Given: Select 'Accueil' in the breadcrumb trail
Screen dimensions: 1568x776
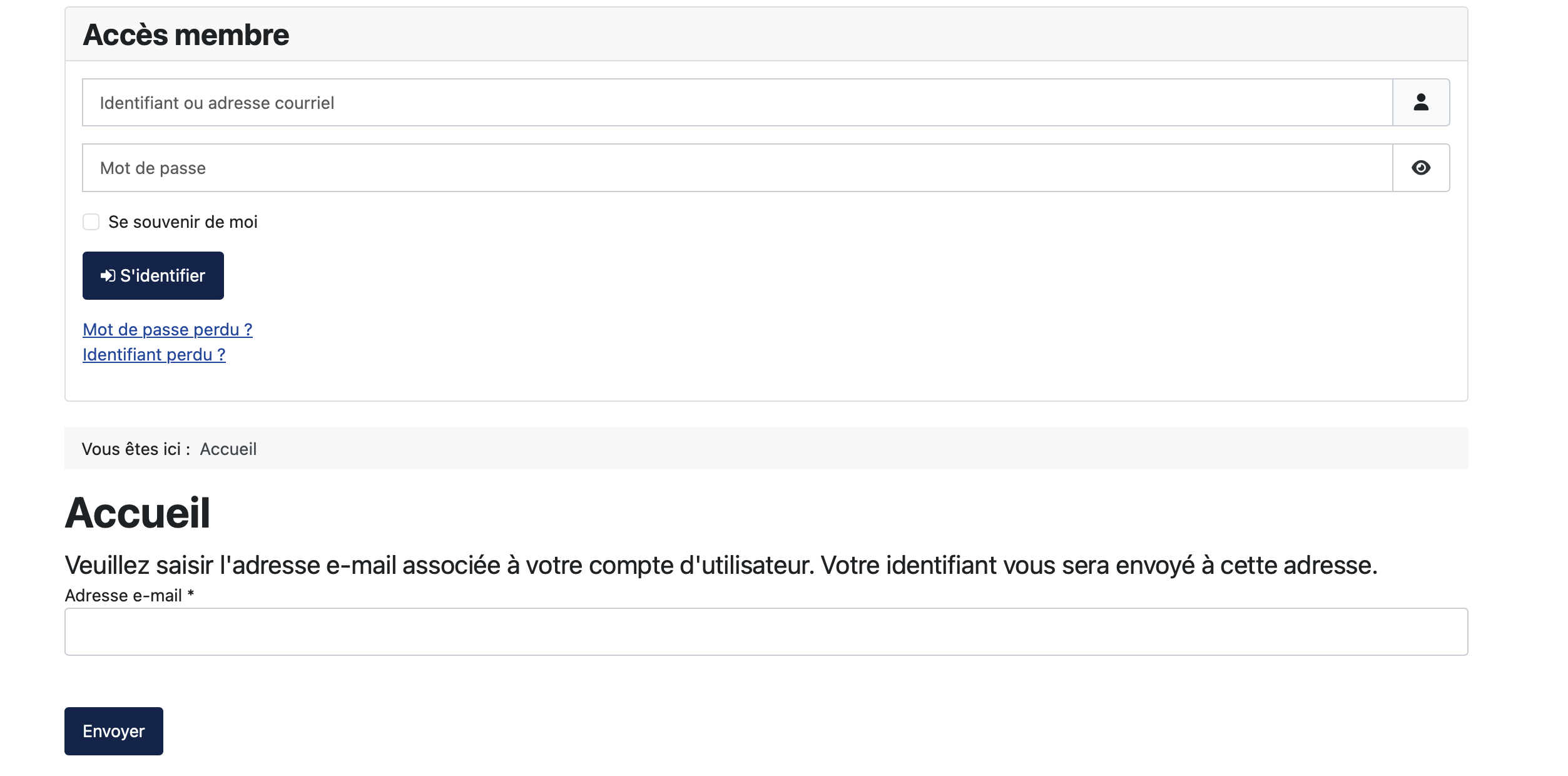Looking at the screenshot, I should (x=228, y=449).
